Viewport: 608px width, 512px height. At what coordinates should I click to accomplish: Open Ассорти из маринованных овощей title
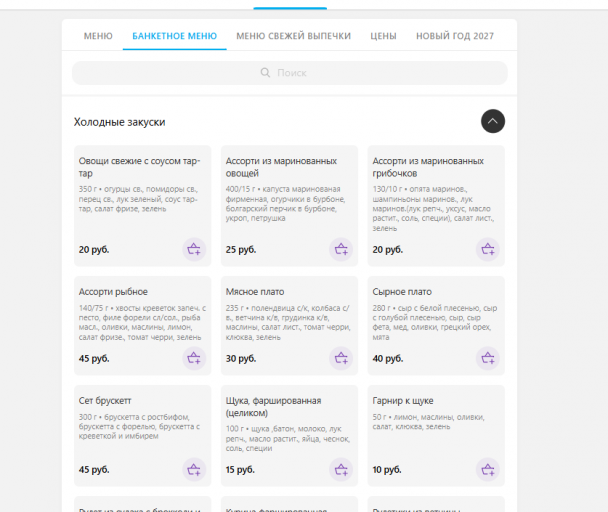(281, 167)
